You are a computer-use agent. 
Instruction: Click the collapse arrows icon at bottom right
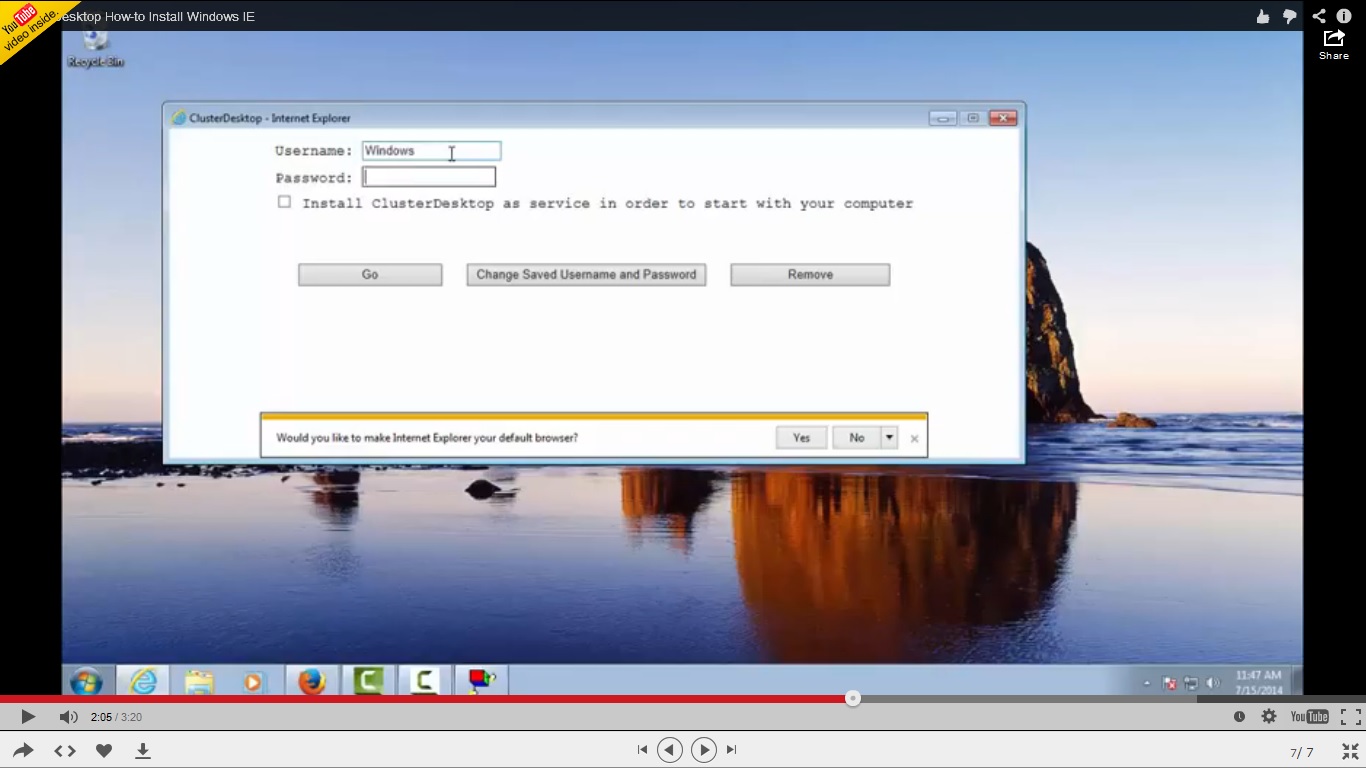point(1350,751)
